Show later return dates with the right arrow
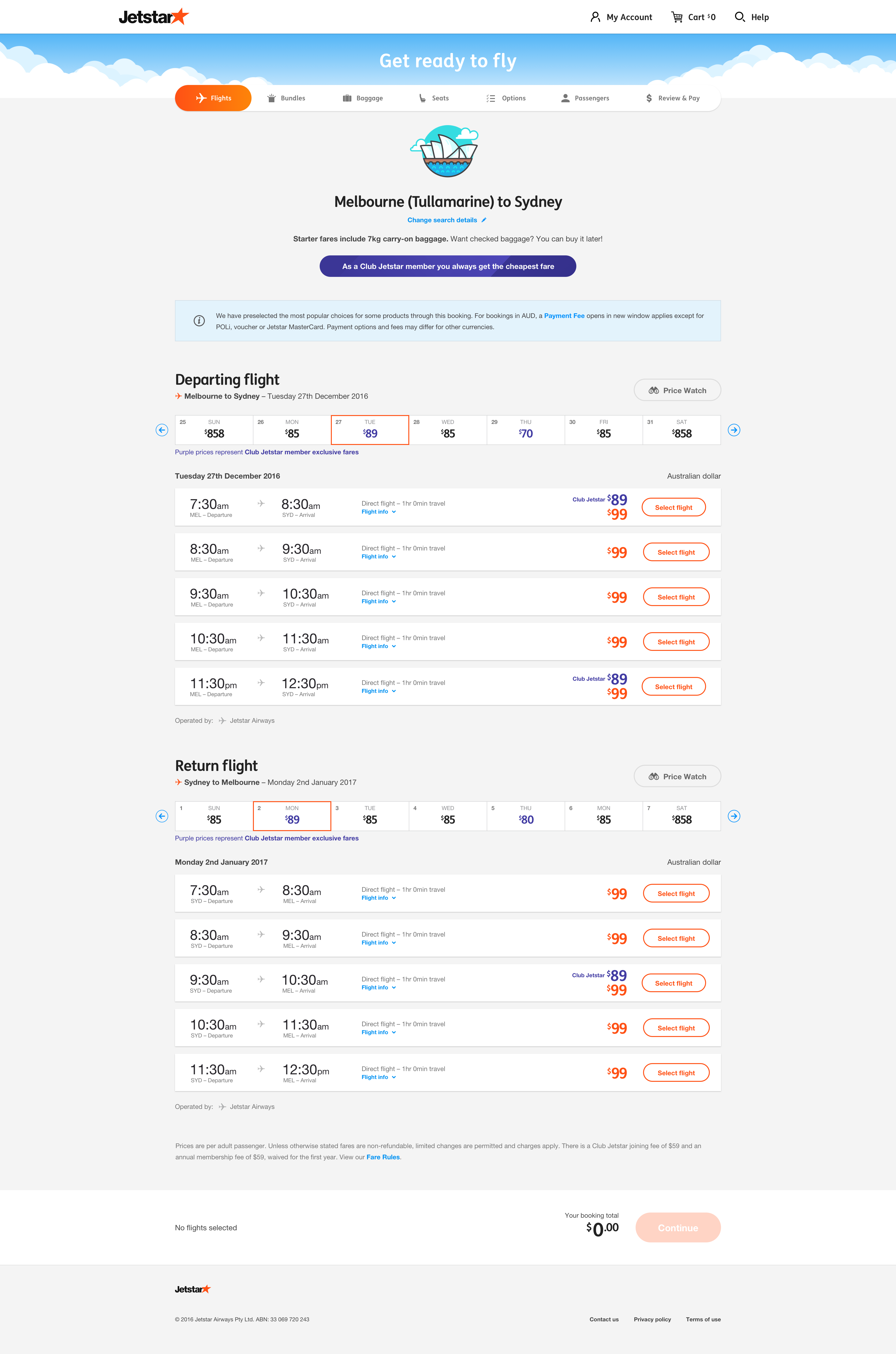 (x=734, y=816)
